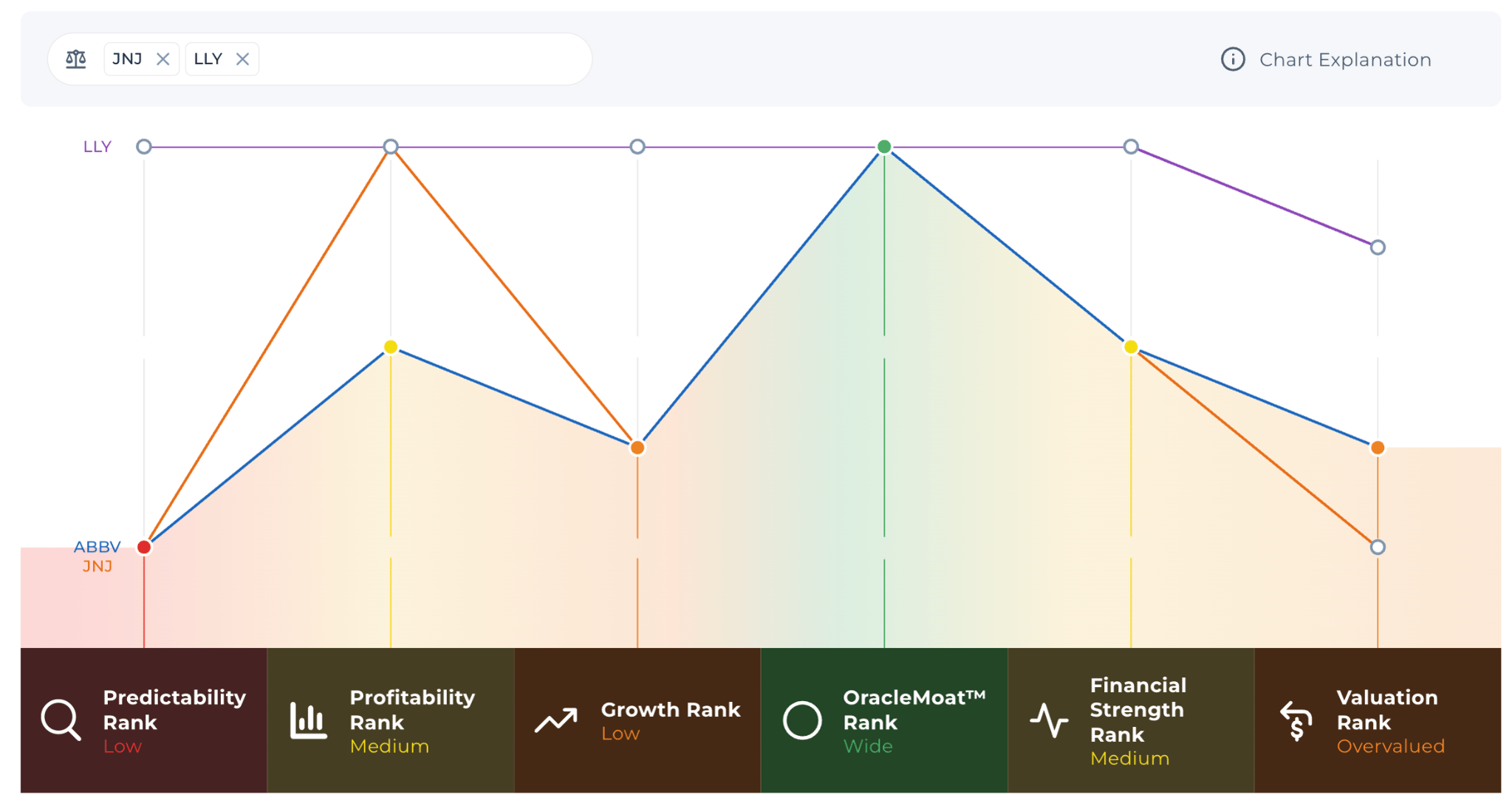Viewport: 1512px width, 803px height.
Task: Select the Profitability Rank card title
Action: coord(412,710)
